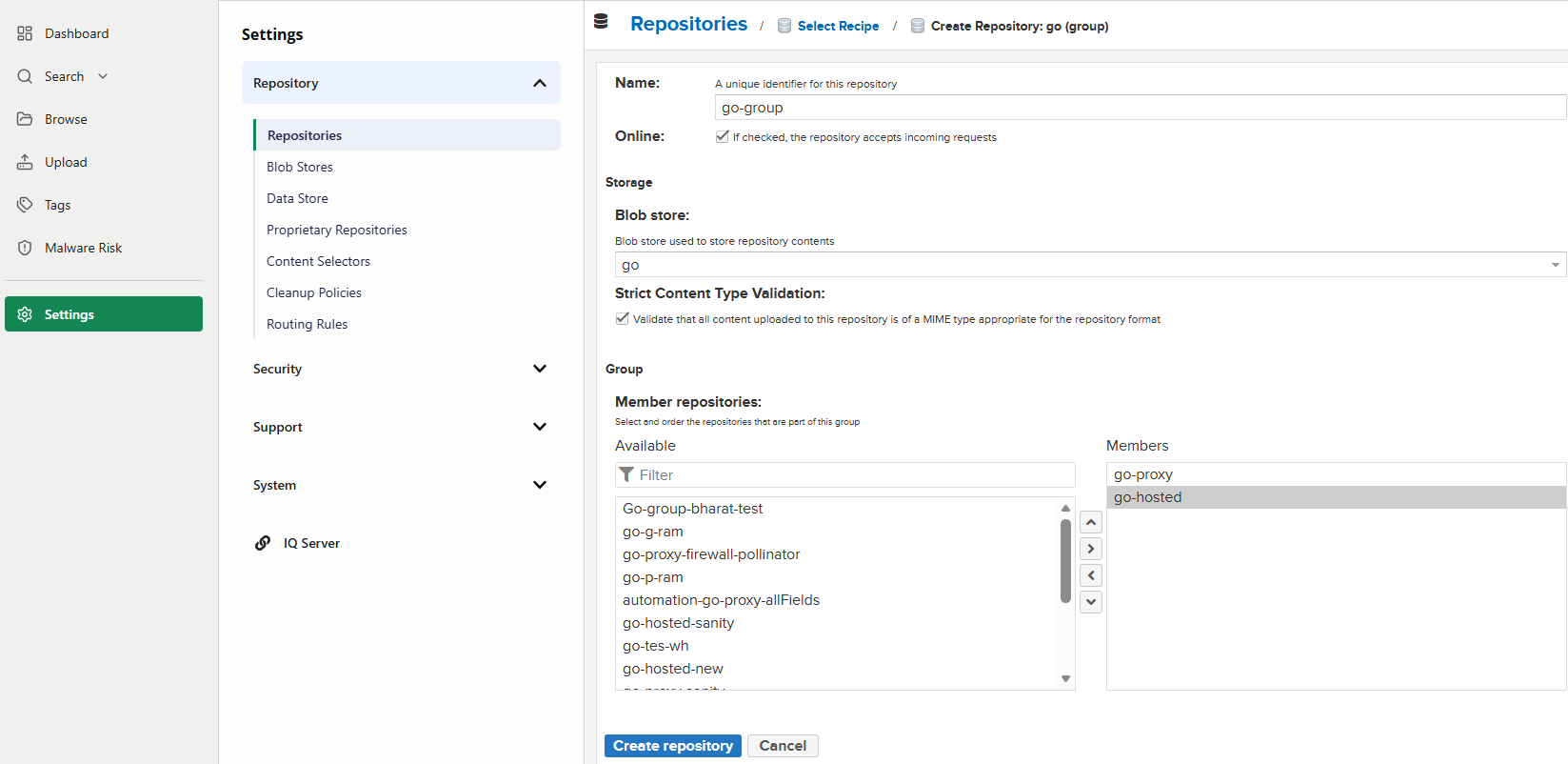The width and height of the screenshot is (1568, 764).
Task: Open Repositories breadcrumb link
Action: coord(688,24)
